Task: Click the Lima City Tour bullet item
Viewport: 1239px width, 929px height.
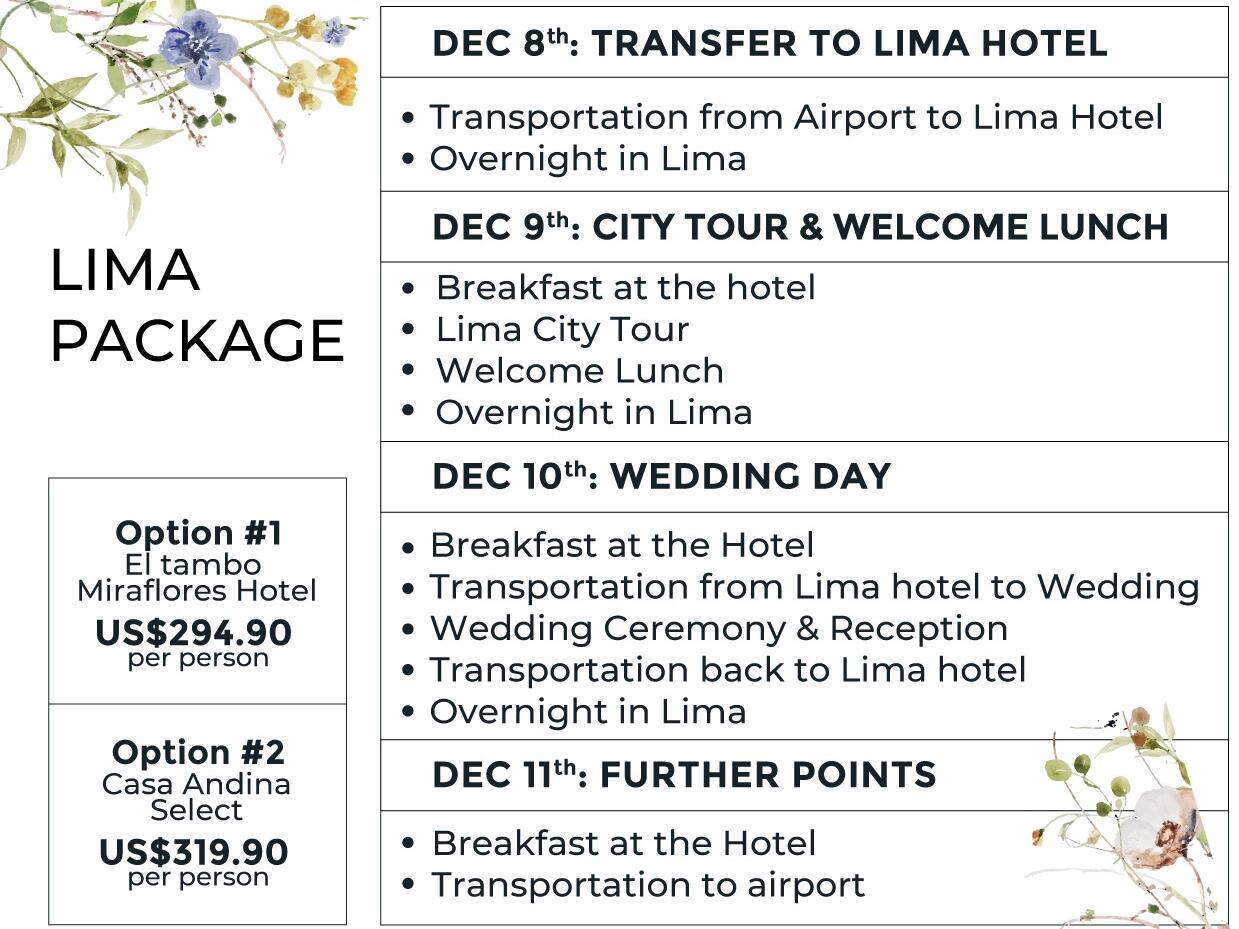Action: [x=562, y=329]
